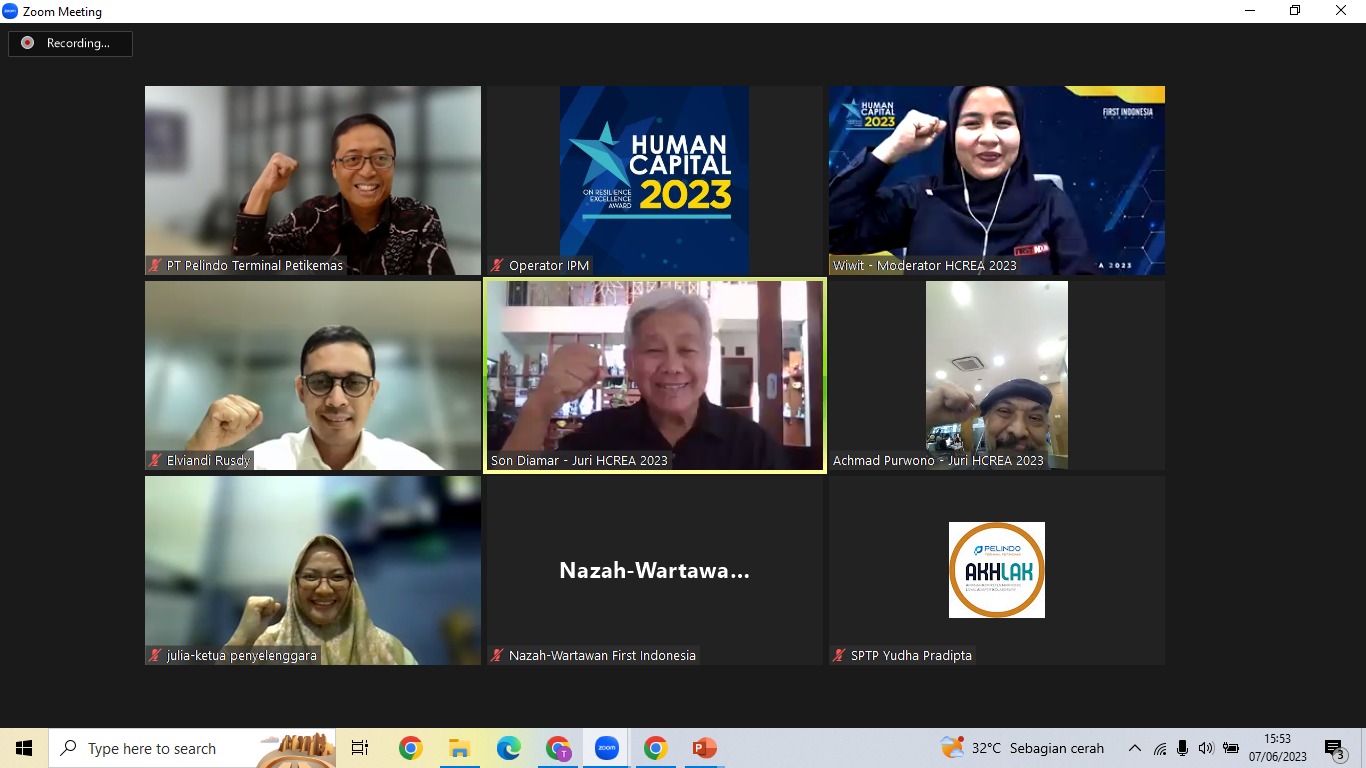The image size is (1366, 768).
Task: Show hidden tray icons chevron
Action: 1134,748
